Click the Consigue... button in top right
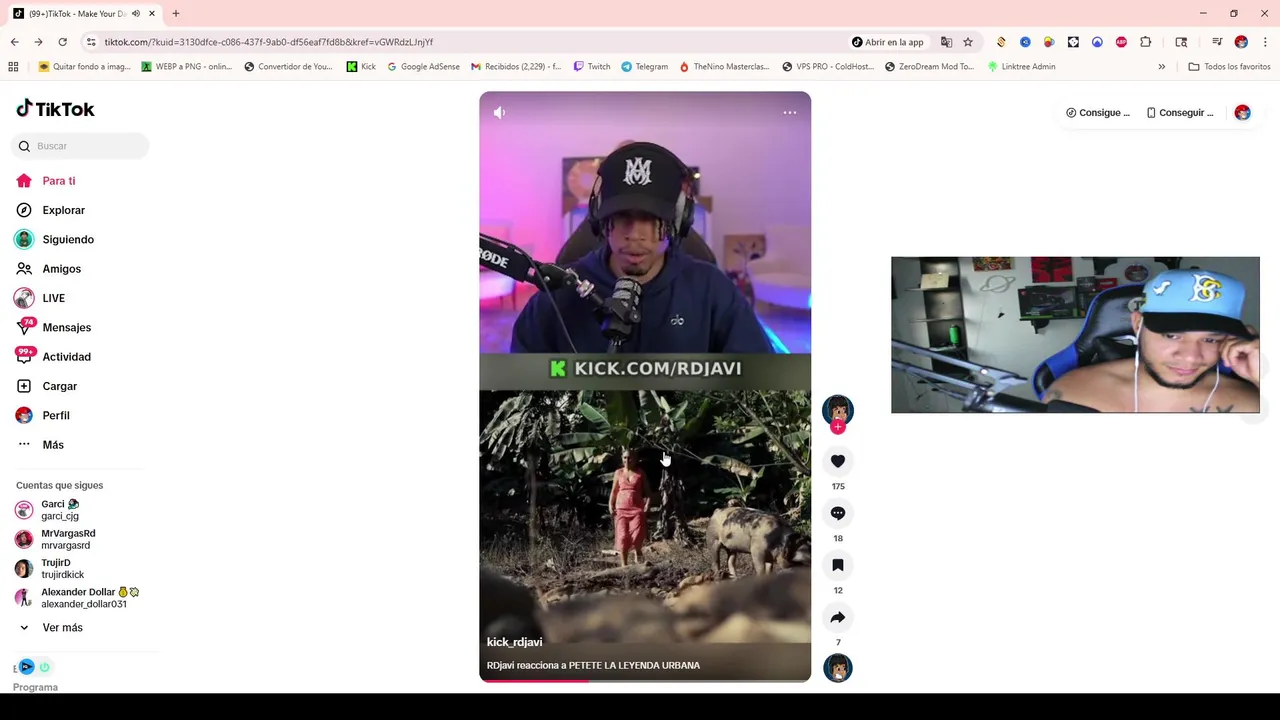 click(x=1098, y=113)
